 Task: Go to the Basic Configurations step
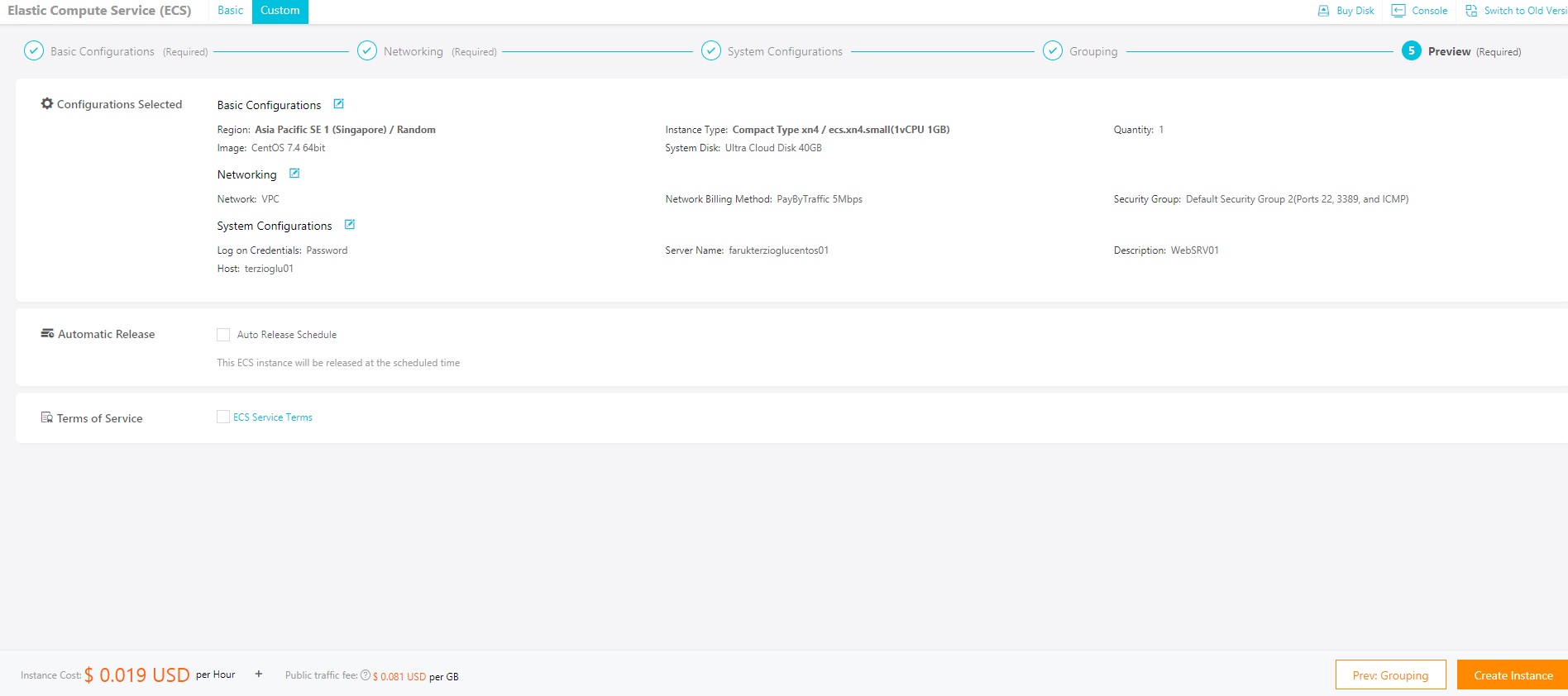coord(103,51)
